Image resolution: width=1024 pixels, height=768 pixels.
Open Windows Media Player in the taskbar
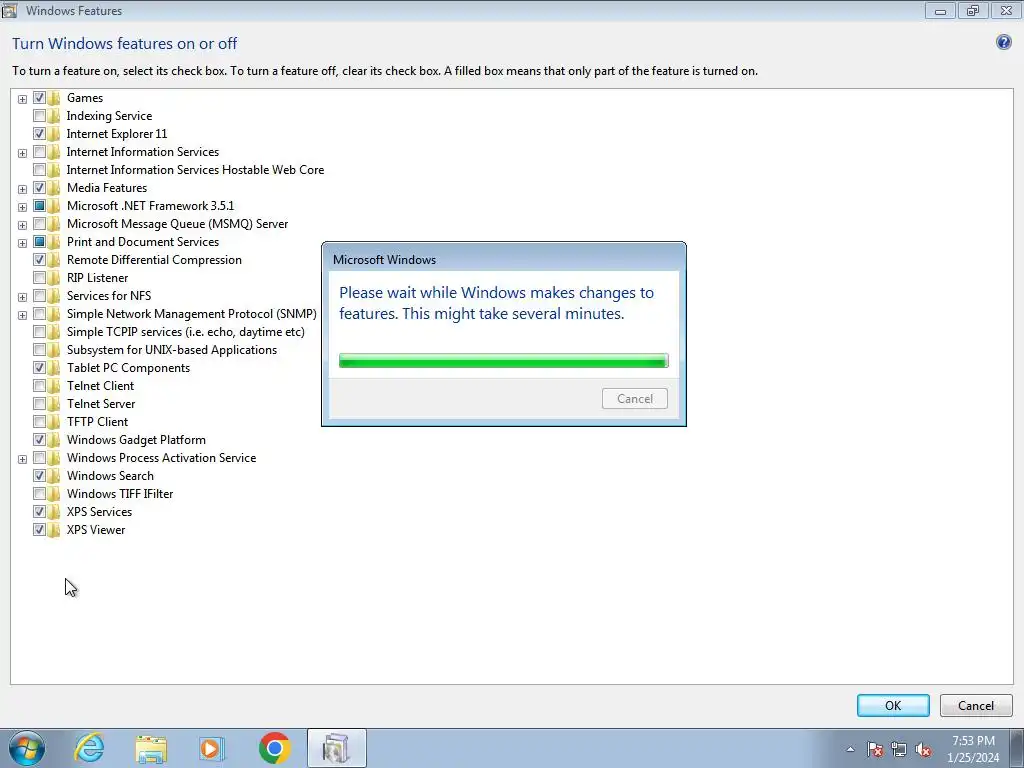click(212, 748)
